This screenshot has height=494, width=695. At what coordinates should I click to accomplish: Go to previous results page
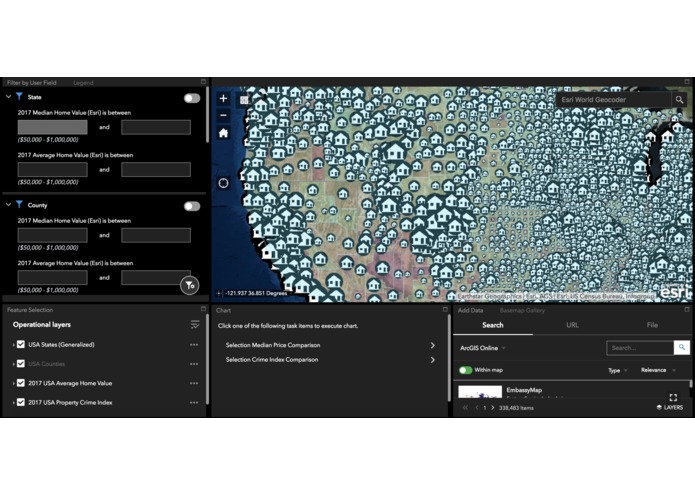(x=476, y=408)
